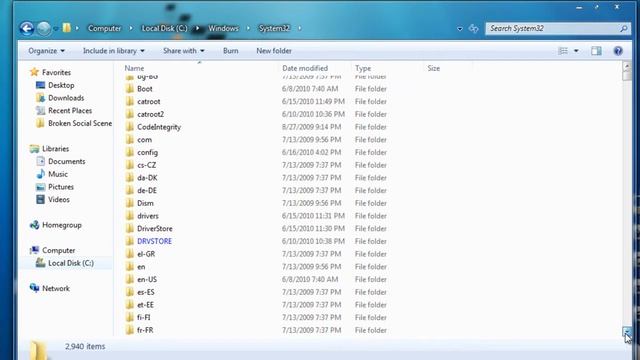Screen dimensions: 640x360
Task: Select the cs-CZ folder icon
Action: pos(130,164)
